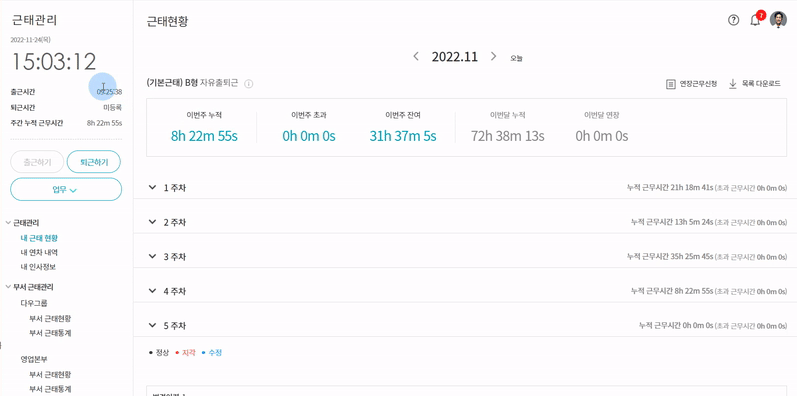Image resolution: width=797 pixels, height=396 pixels.
Task: Open 부서 근태통계 under 영업본부
Action: click(50, 389)
